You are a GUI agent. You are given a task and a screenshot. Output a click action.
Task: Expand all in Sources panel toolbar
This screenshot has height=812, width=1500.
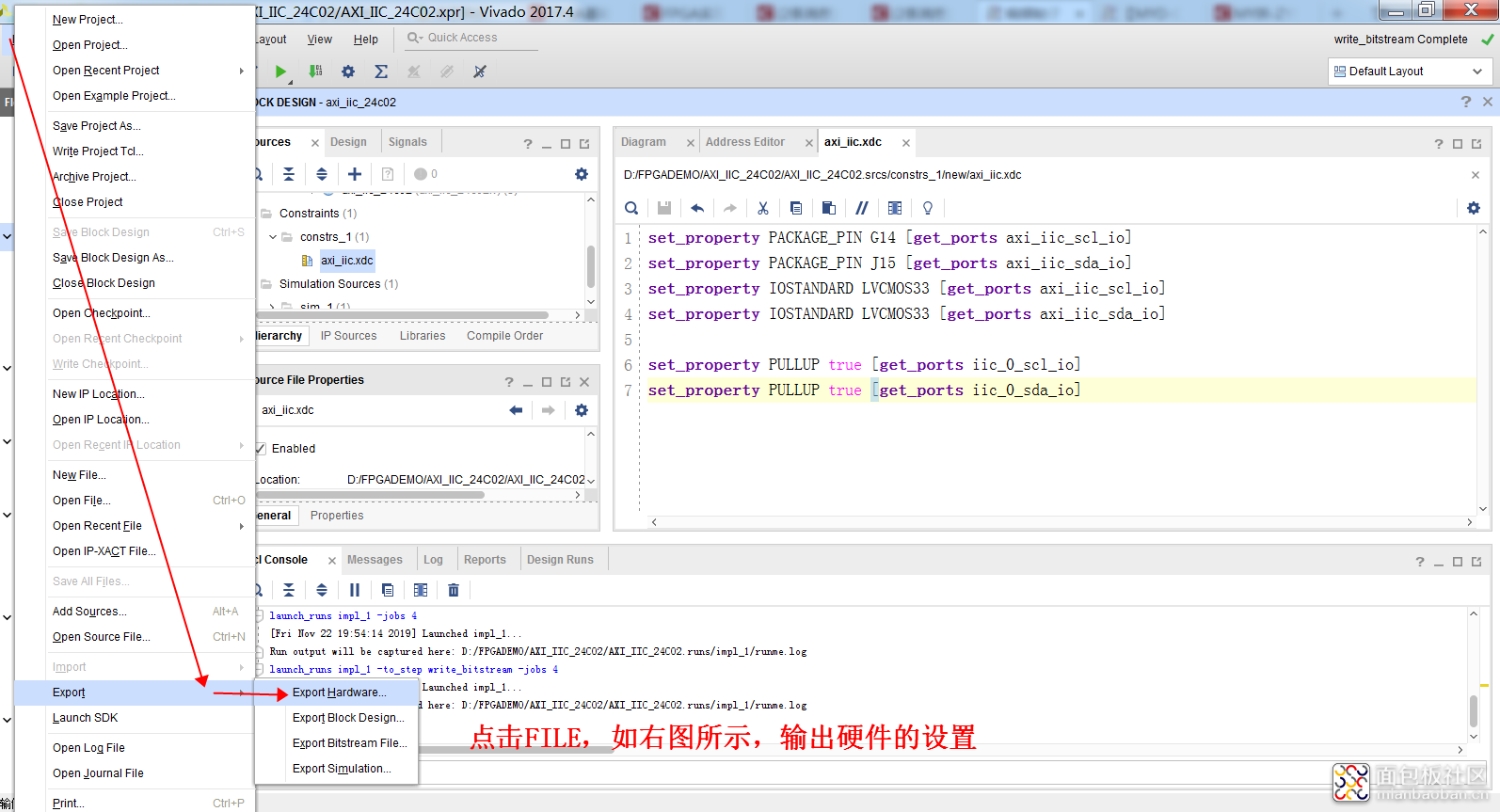322,174
